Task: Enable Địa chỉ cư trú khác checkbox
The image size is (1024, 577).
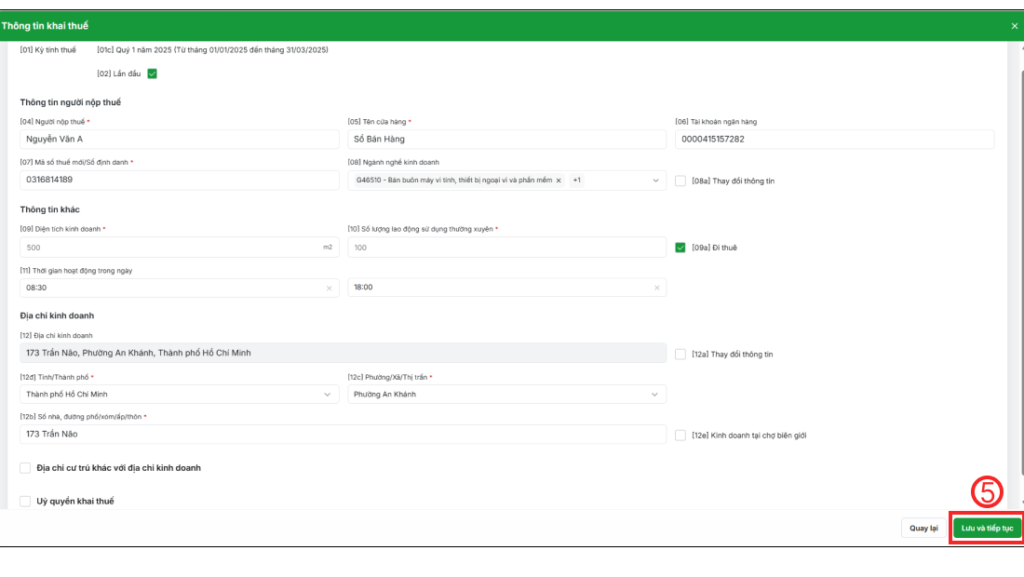Action: pos(26,467)
